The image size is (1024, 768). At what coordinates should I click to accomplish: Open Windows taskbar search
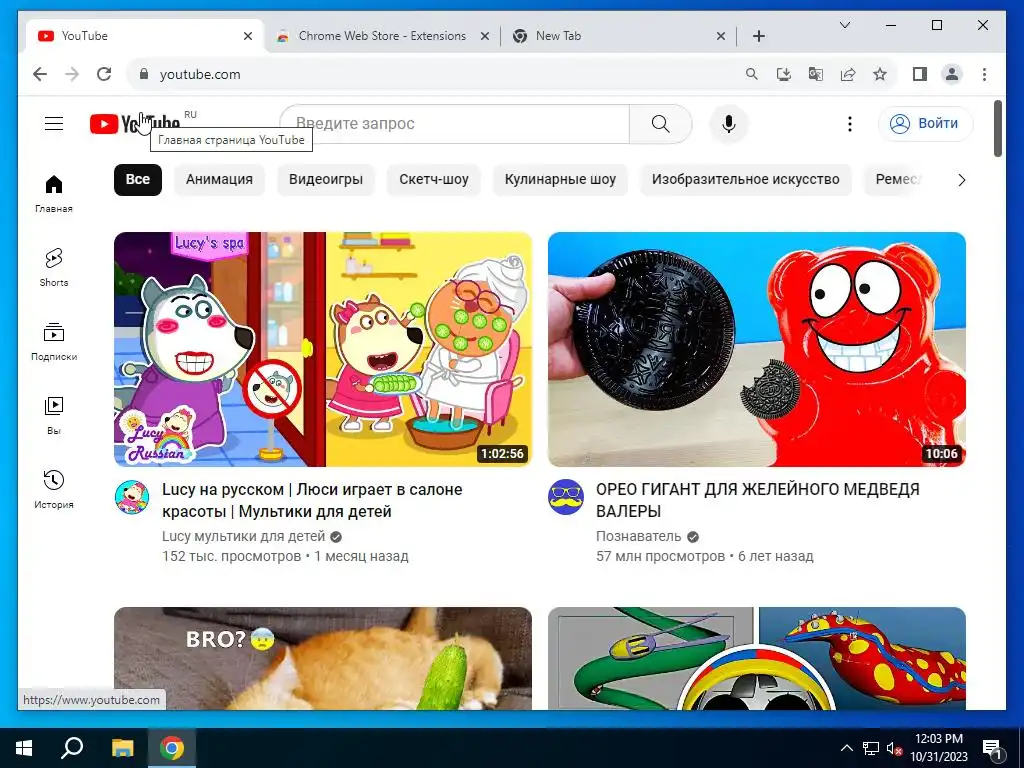72,748
